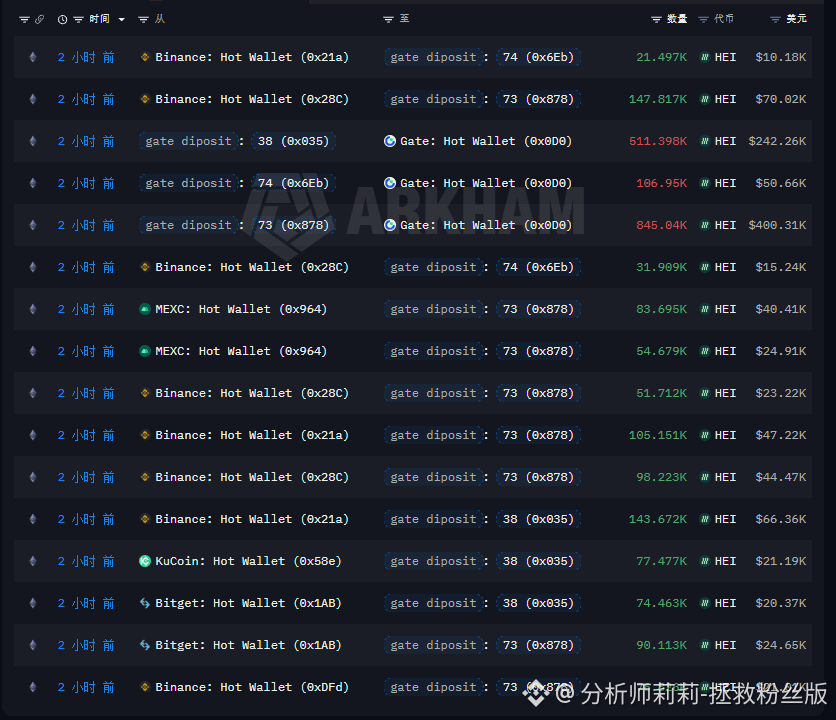Click the $242.26K value
Image resolution: width=836 pixels, height=720 pixels.
(x=777, y=141)
